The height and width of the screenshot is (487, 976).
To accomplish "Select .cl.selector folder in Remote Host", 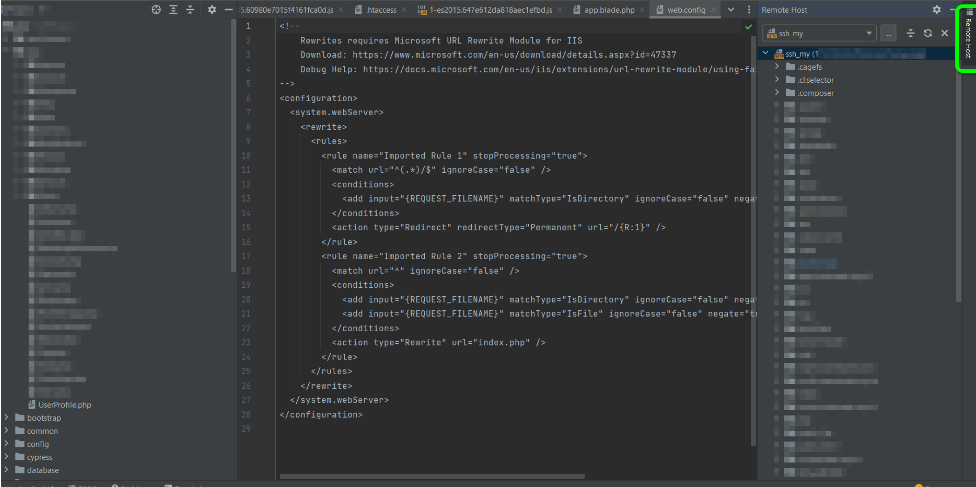I will point(815,80).
